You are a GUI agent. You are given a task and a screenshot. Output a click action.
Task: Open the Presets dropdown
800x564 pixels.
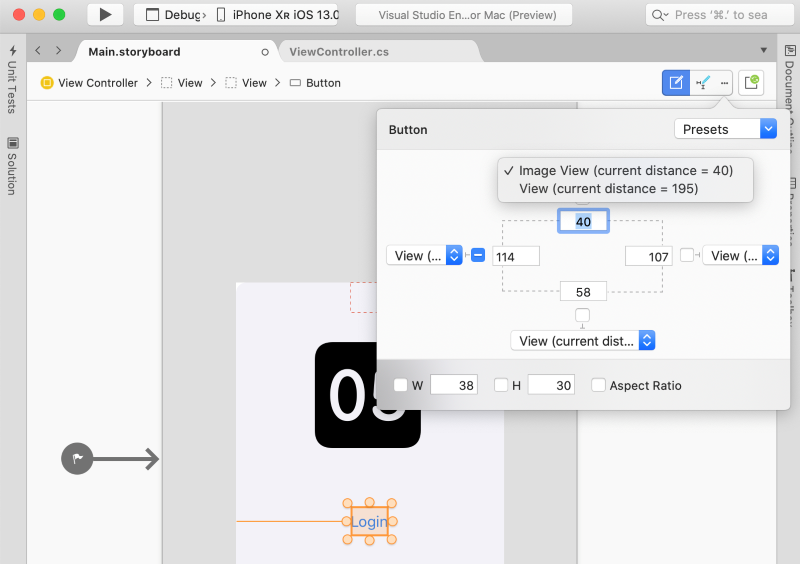tap(724, 129)
